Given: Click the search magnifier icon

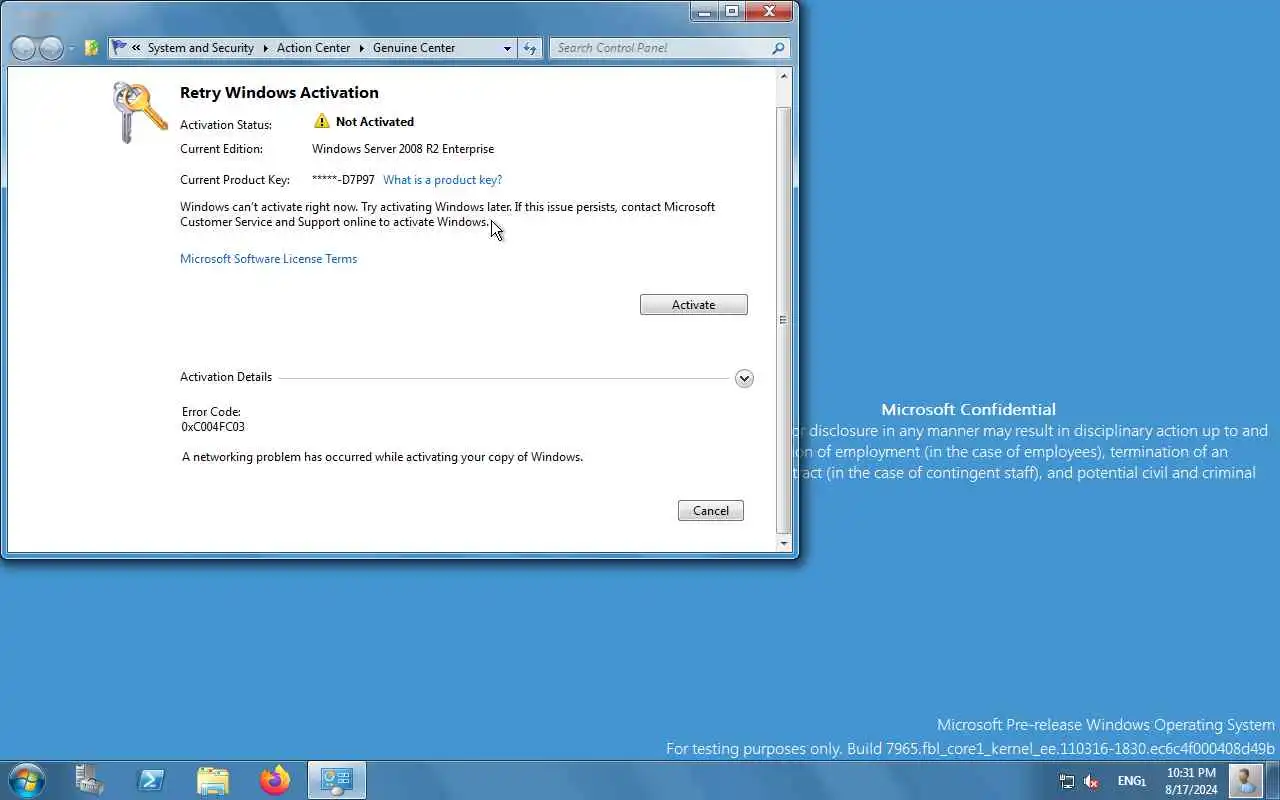Looking at the screenshot, I should pos(778,48).
